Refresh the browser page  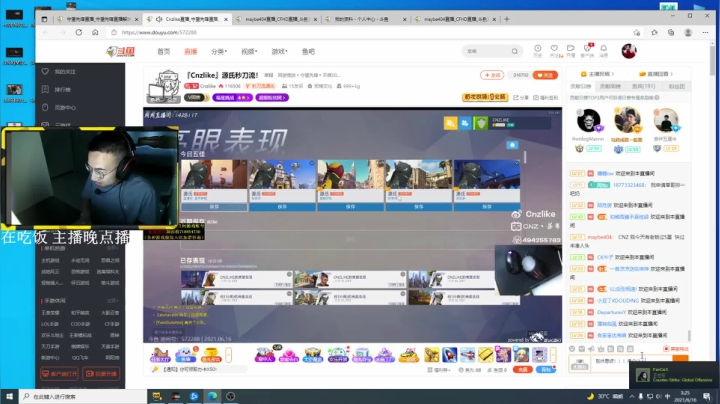pyautogui.click(x=79, y=33)
